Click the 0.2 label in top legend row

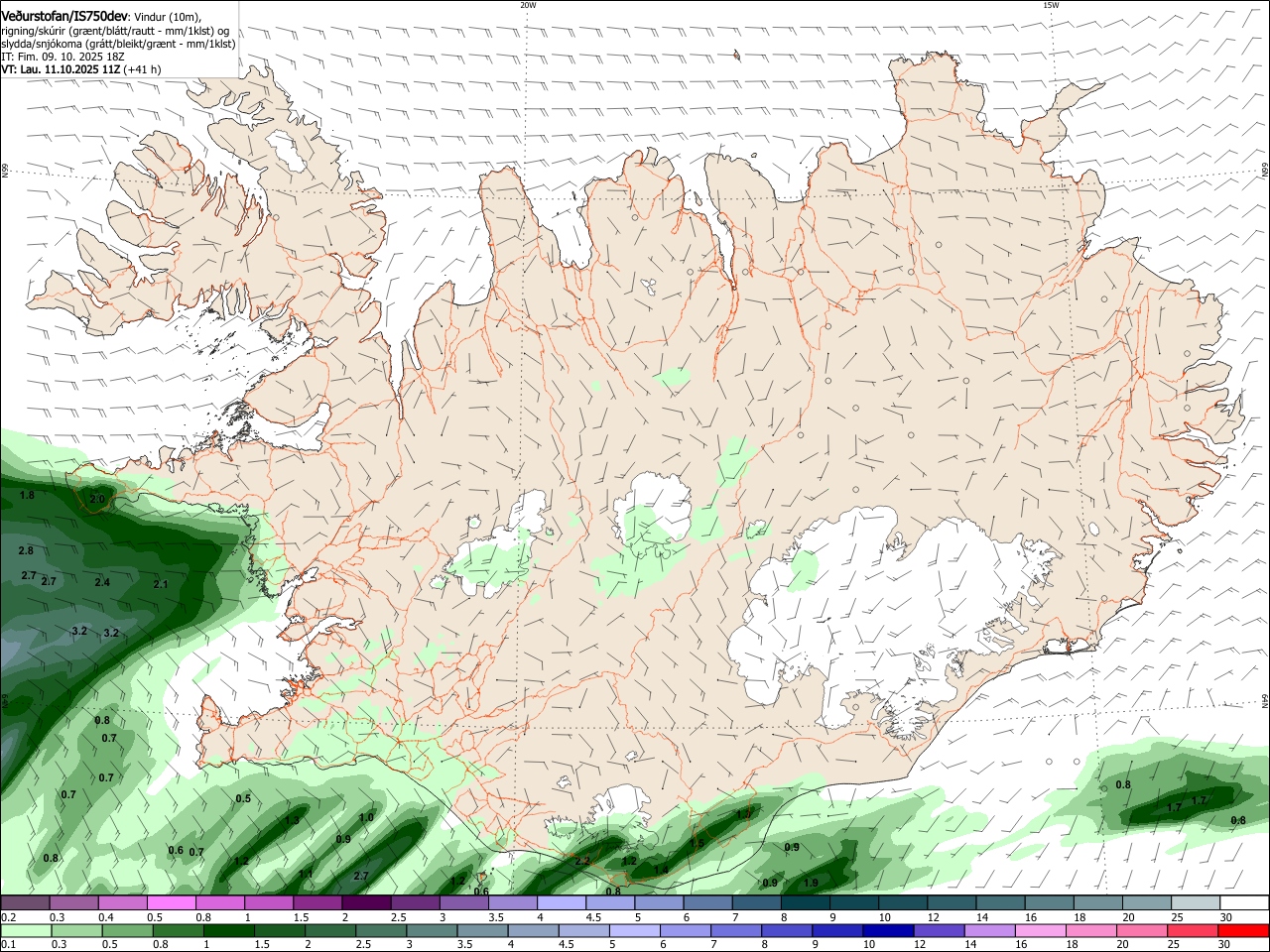tap(8, 917)
